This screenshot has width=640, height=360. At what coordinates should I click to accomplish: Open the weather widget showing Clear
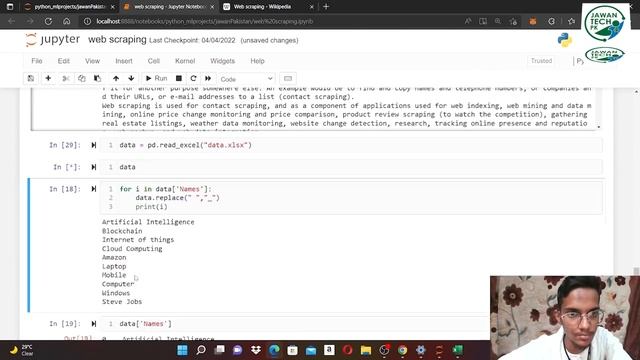pos(21,350)
